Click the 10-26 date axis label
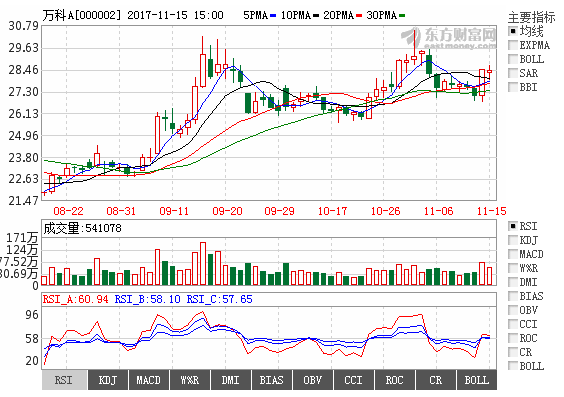 [386, 211]
